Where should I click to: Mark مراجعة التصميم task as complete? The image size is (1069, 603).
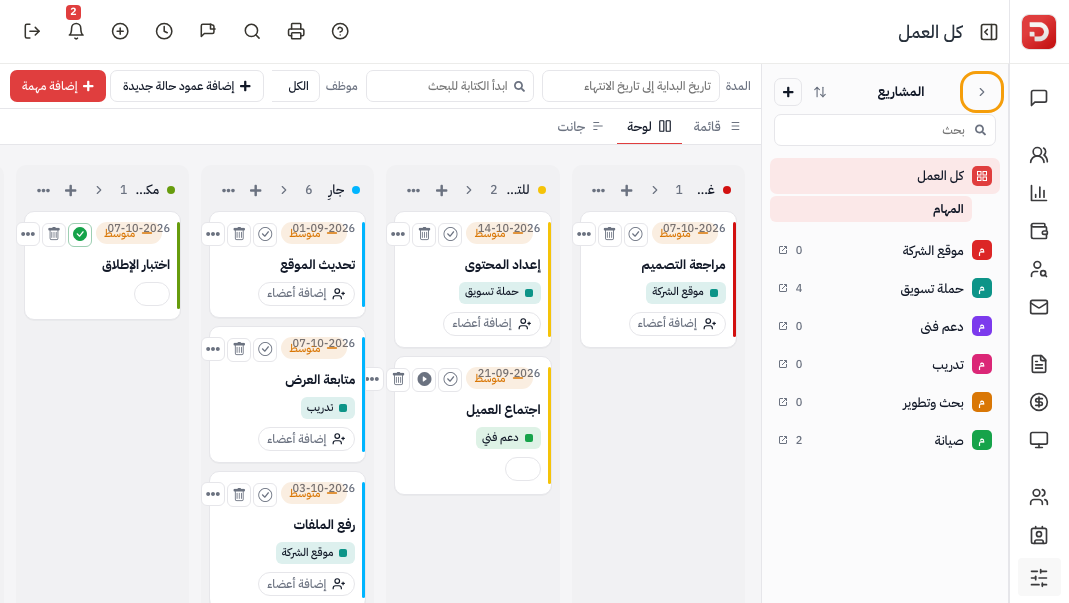point(635,234)
